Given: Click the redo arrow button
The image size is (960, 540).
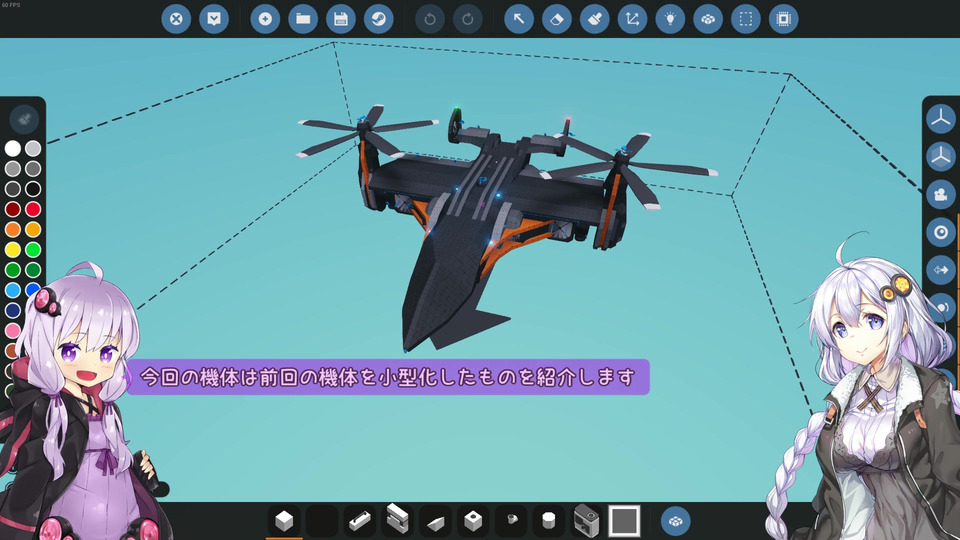Looking at the screenshot, I should [x=468, y=19].
